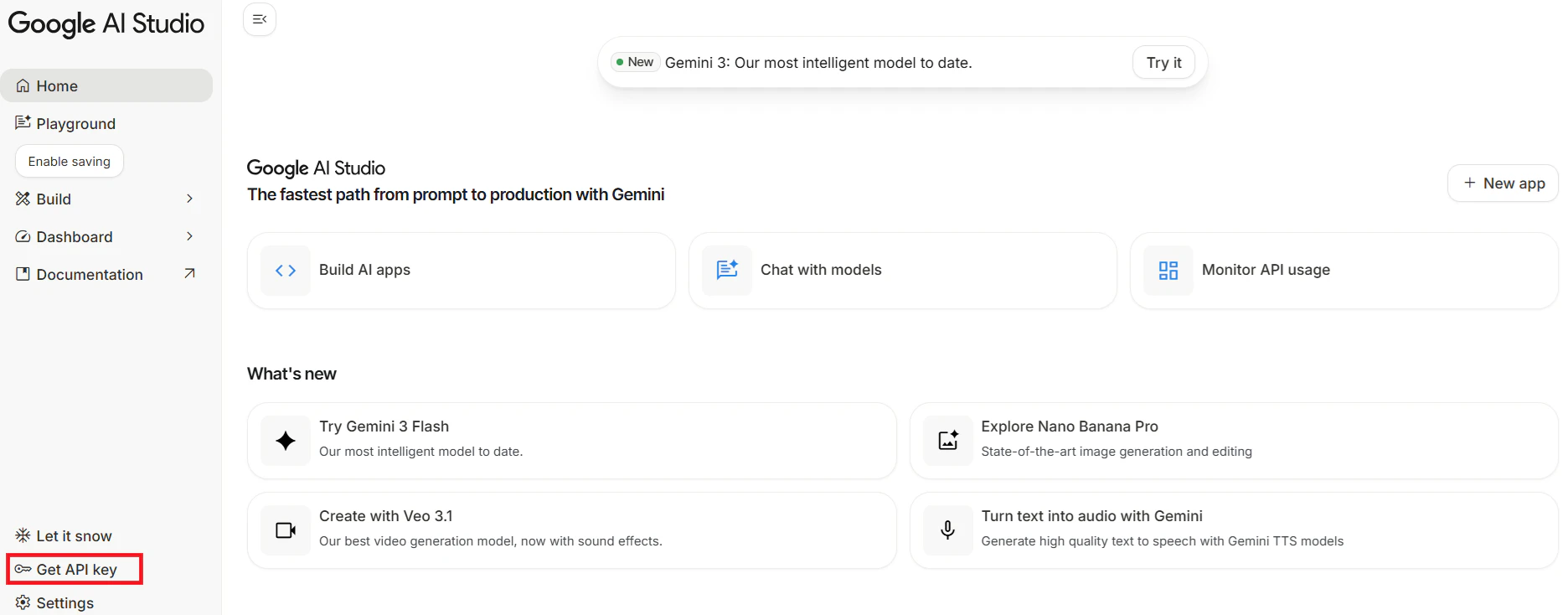The image size is (1568, 615).
Task: Expand the Build submenu chevron
Action: [x=190, y=199]
